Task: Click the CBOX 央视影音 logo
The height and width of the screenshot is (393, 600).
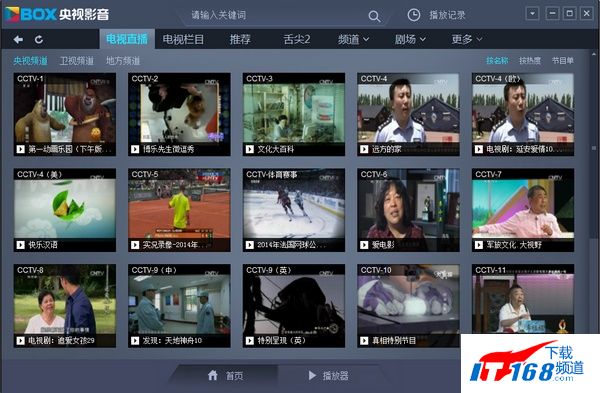Action: pos(57,15)
